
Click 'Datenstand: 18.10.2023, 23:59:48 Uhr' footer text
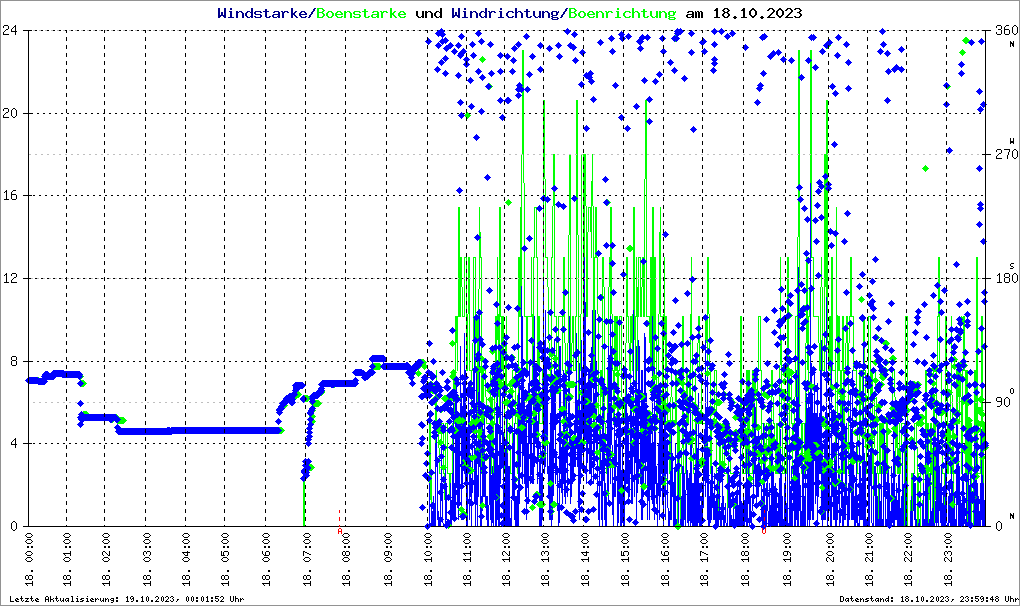click(x=928, y=599)
